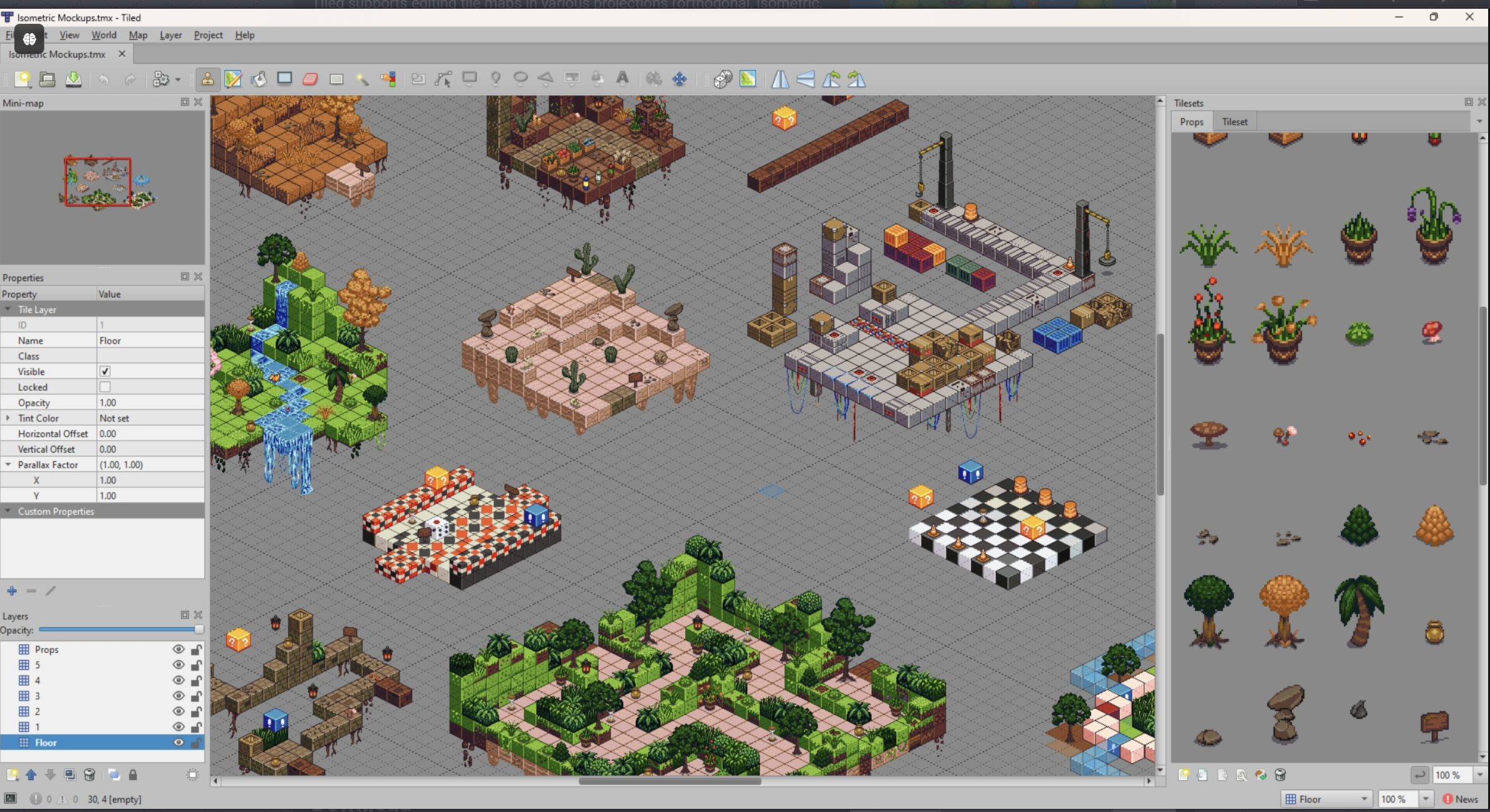Viewport: 1490px width, 812px height.
Task: Click Rotate Left icon
Action: [x=831, y=79]
